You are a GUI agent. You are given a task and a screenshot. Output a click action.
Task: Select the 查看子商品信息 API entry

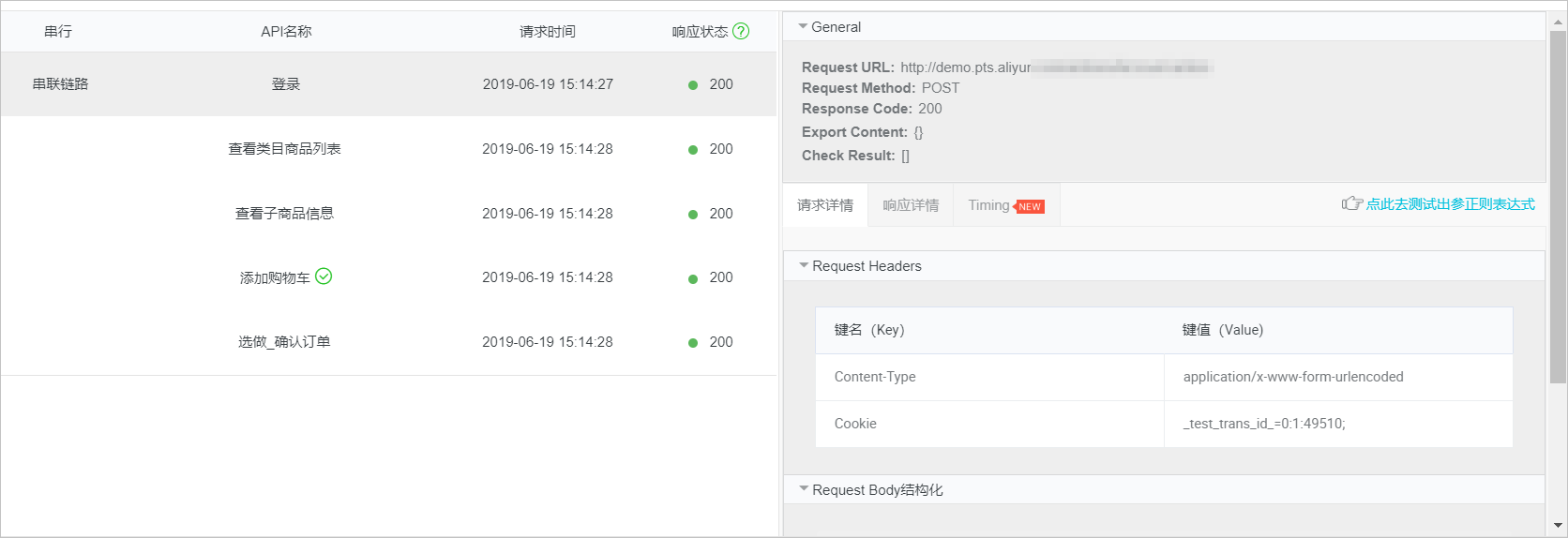[285, 214]
